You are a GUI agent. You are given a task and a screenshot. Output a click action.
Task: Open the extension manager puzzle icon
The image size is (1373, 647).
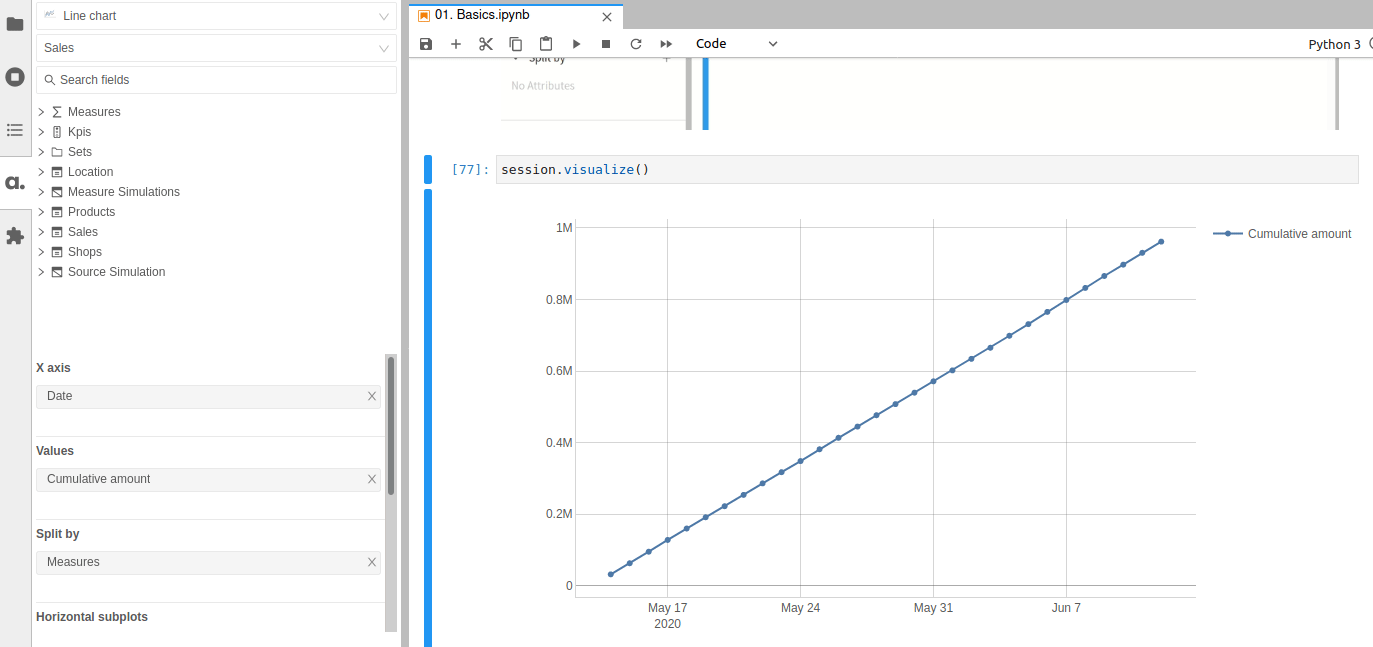[x=15, y=236]
